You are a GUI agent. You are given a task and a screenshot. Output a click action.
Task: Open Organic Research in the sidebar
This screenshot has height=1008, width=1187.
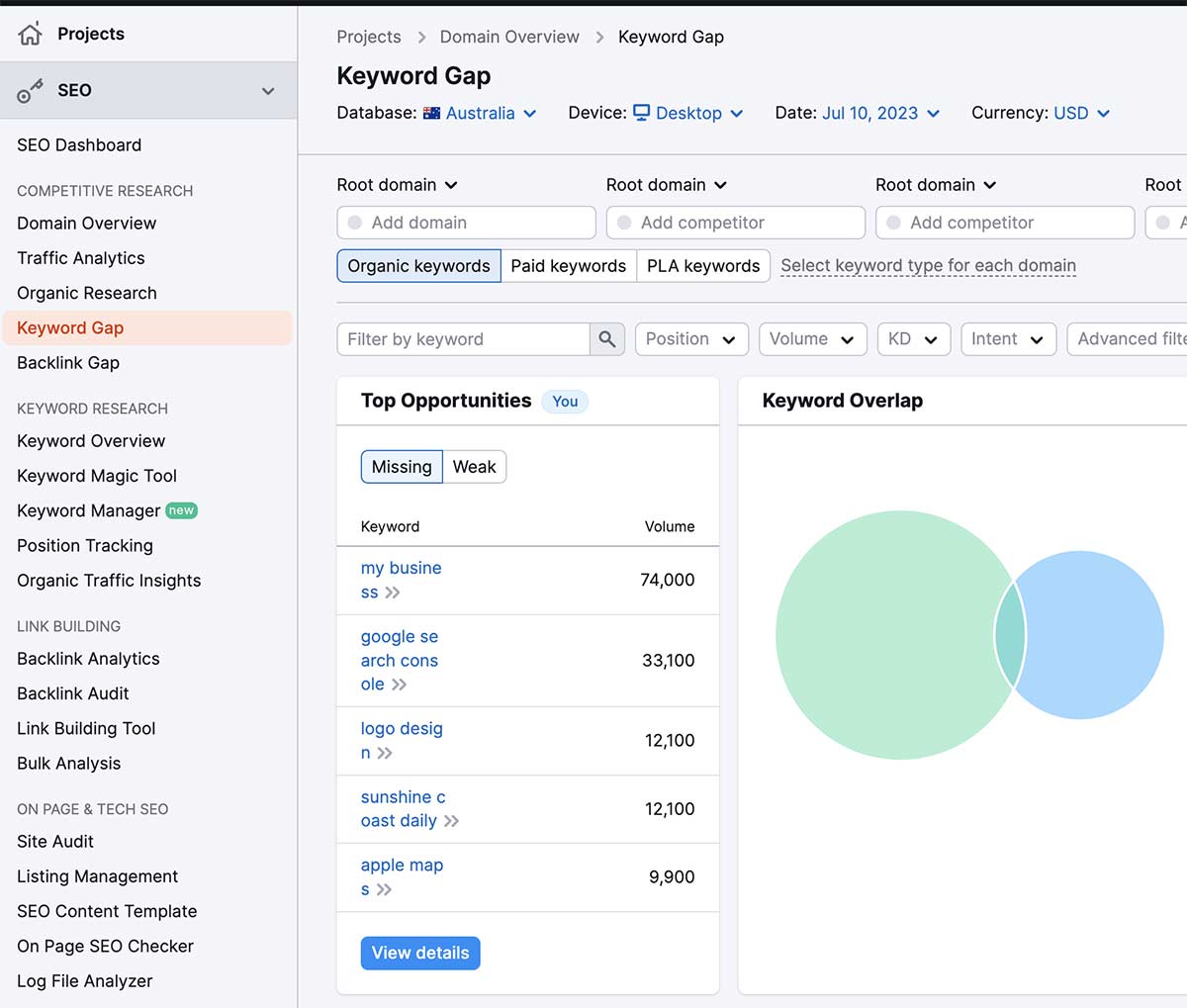[87, 293]
